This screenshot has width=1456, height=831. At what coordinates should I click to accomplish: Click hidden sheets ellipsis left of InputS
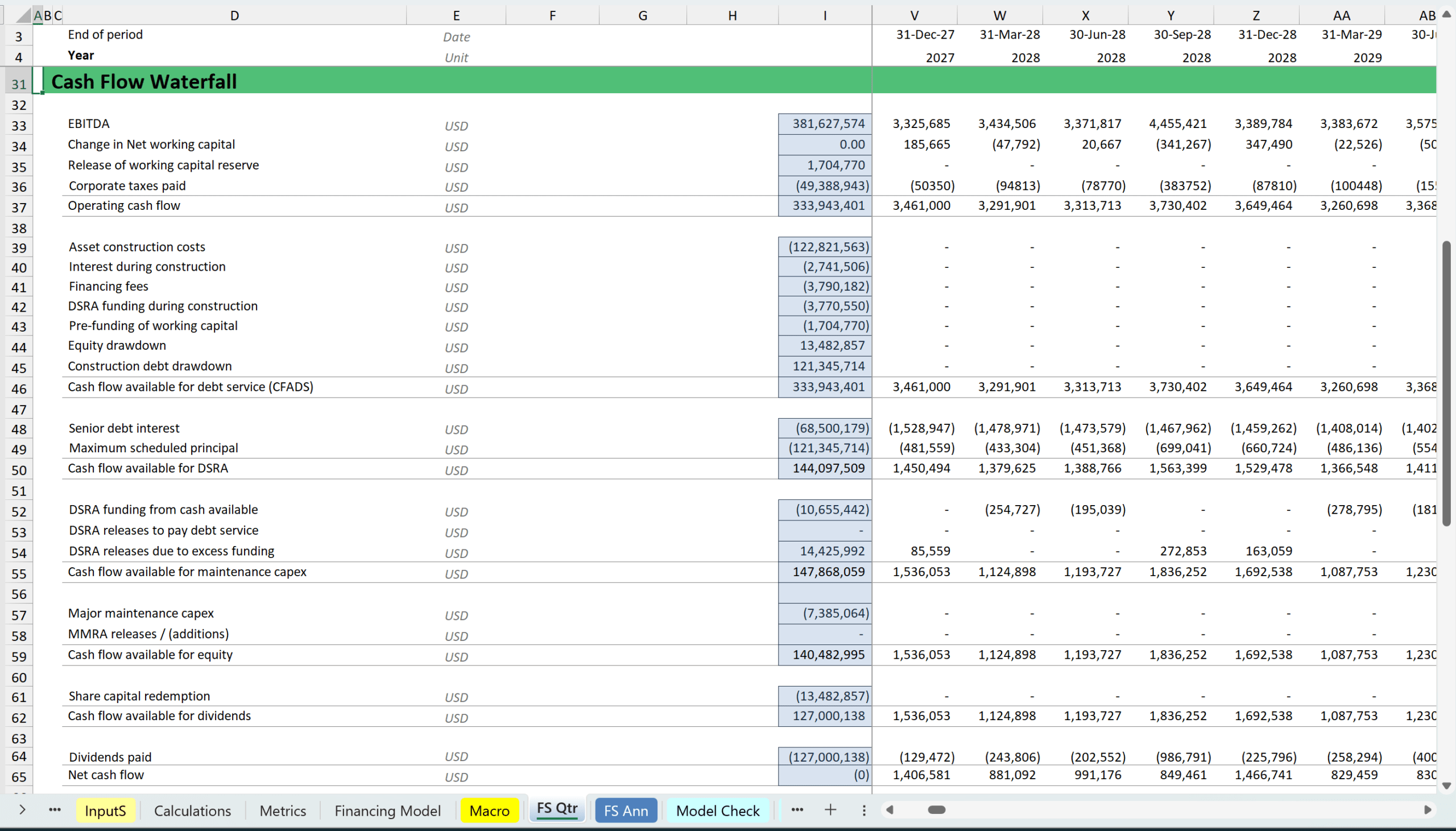55,810
